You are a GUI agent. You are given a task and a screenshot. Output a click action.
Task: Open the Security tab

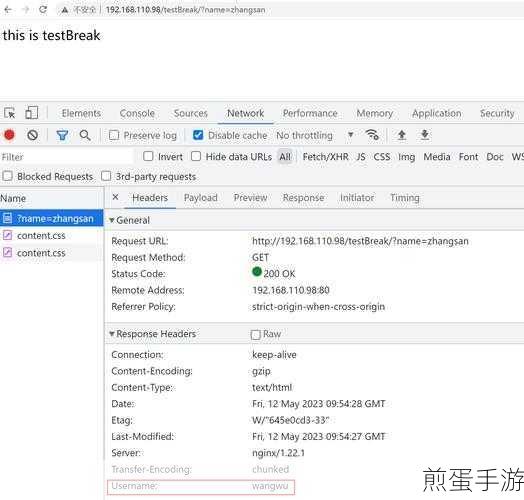click(497, 113)
